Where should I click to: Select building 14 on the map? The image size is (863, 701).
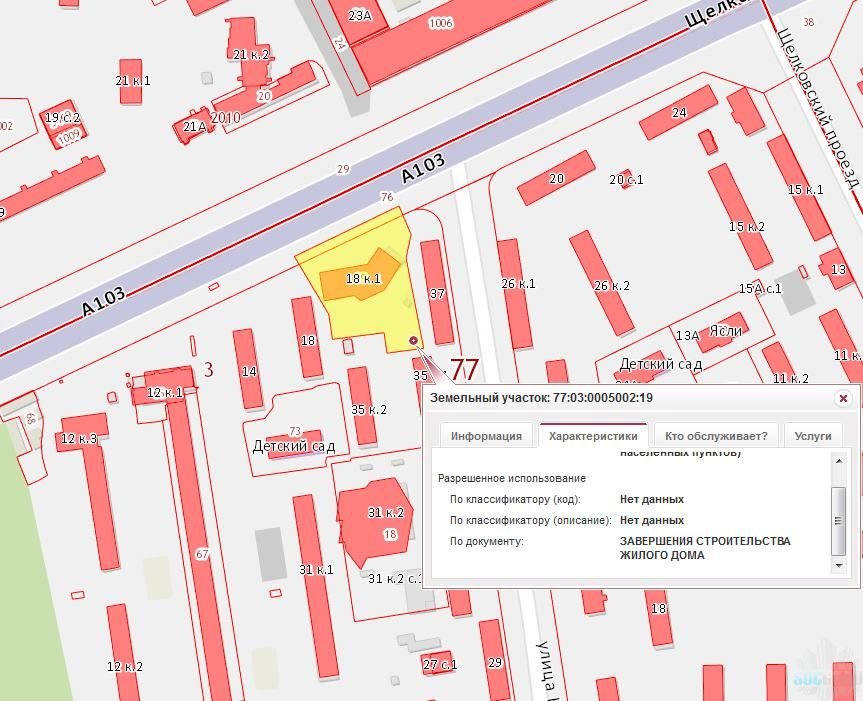(248, 369)
